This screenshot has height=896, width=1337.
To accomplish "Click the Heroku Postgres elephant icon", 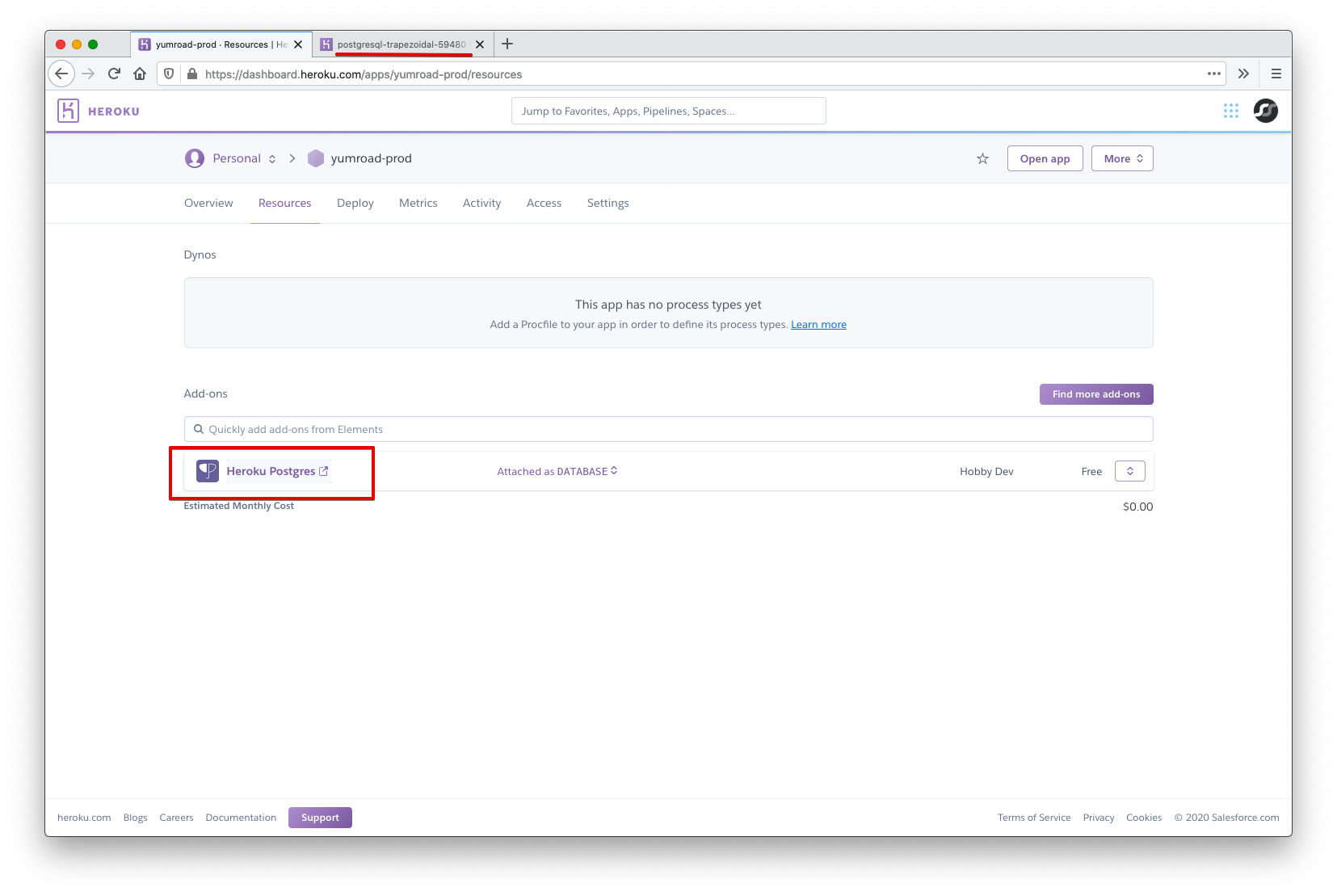I will point(208,471).
